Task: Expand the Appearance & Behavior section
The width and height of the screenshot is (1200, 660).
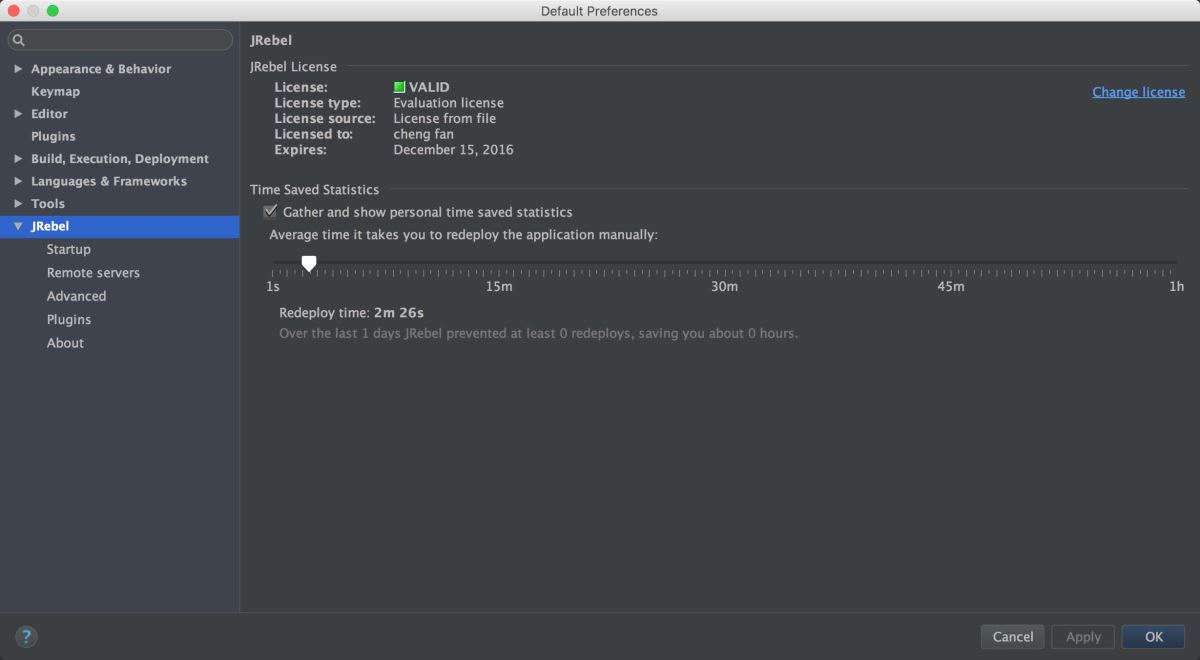Action: click(x=19, y=69)
